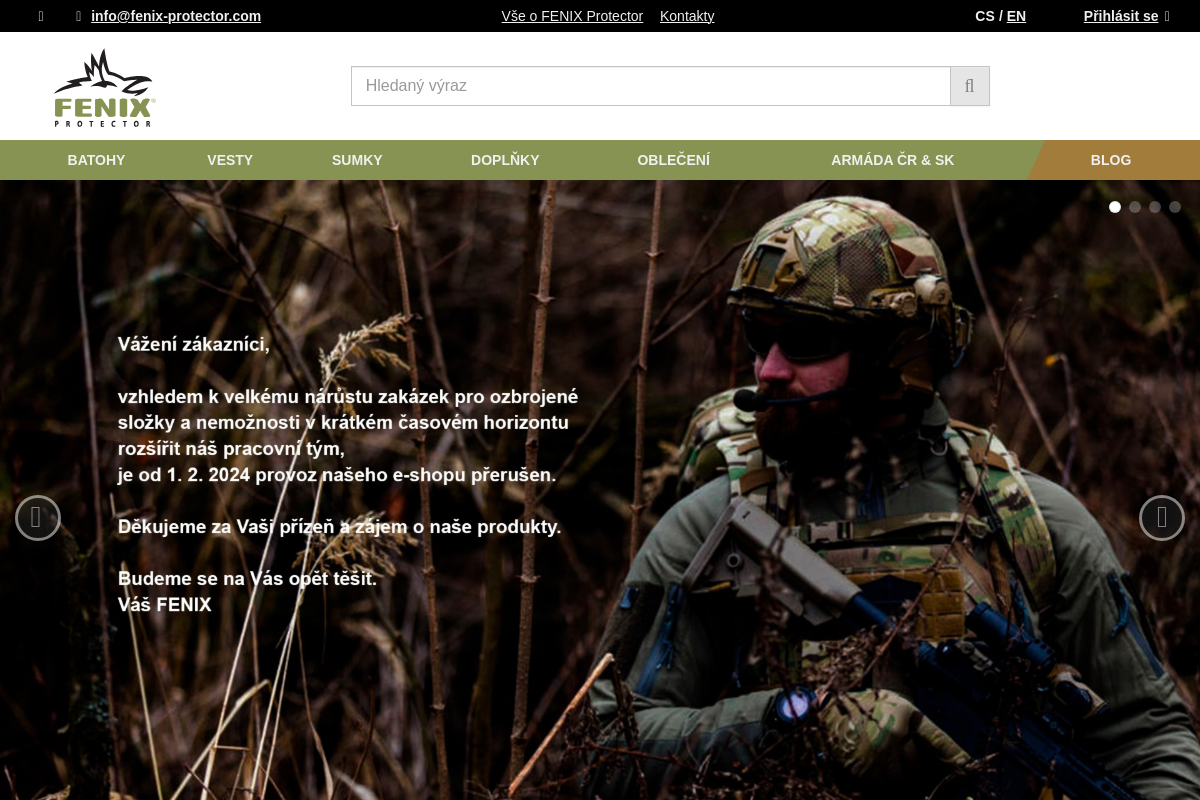Select the third carousel indicator dot
This screenshot has height=800, width=1200.
click(x=1155, y=207)
